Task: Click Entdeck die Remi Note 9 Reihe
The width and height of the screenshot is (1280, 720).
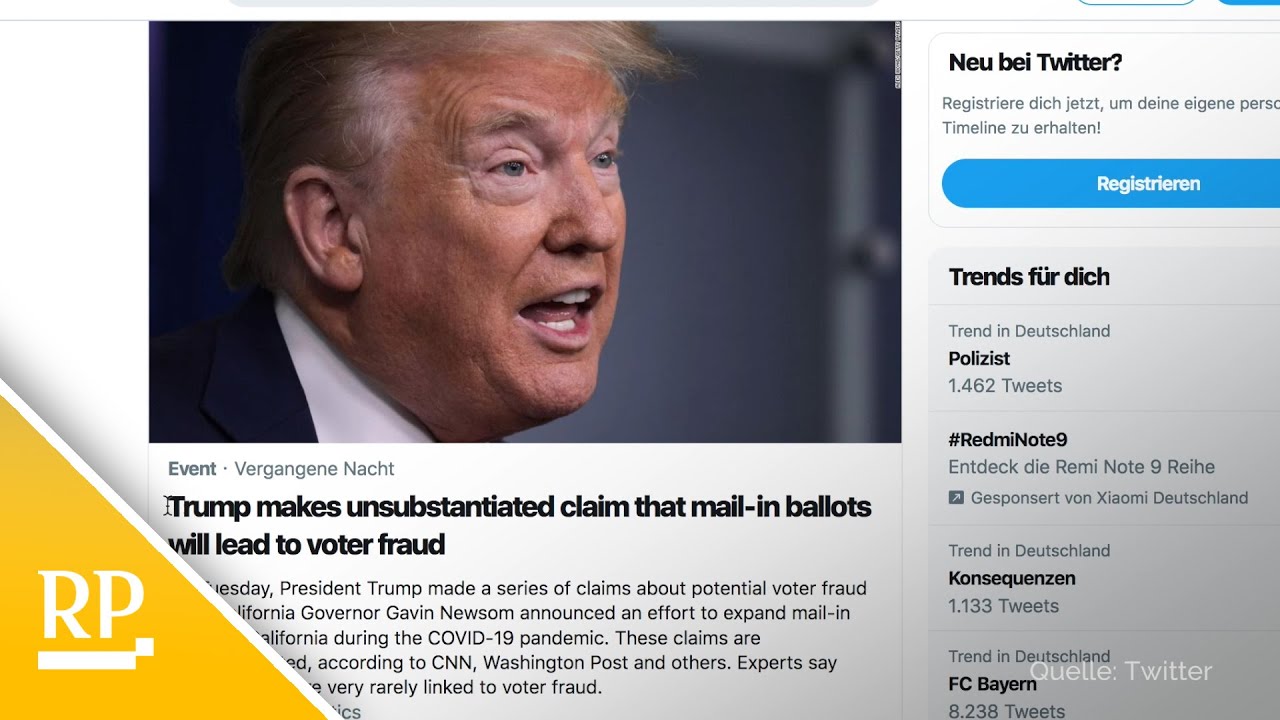Action: [1082, 467]
